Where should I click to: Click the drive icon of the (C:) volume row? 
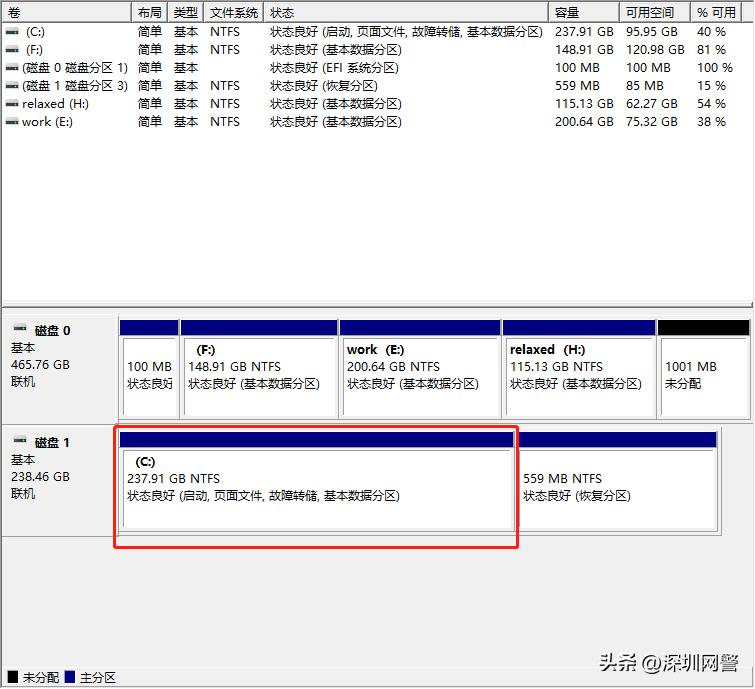(12, 32)
